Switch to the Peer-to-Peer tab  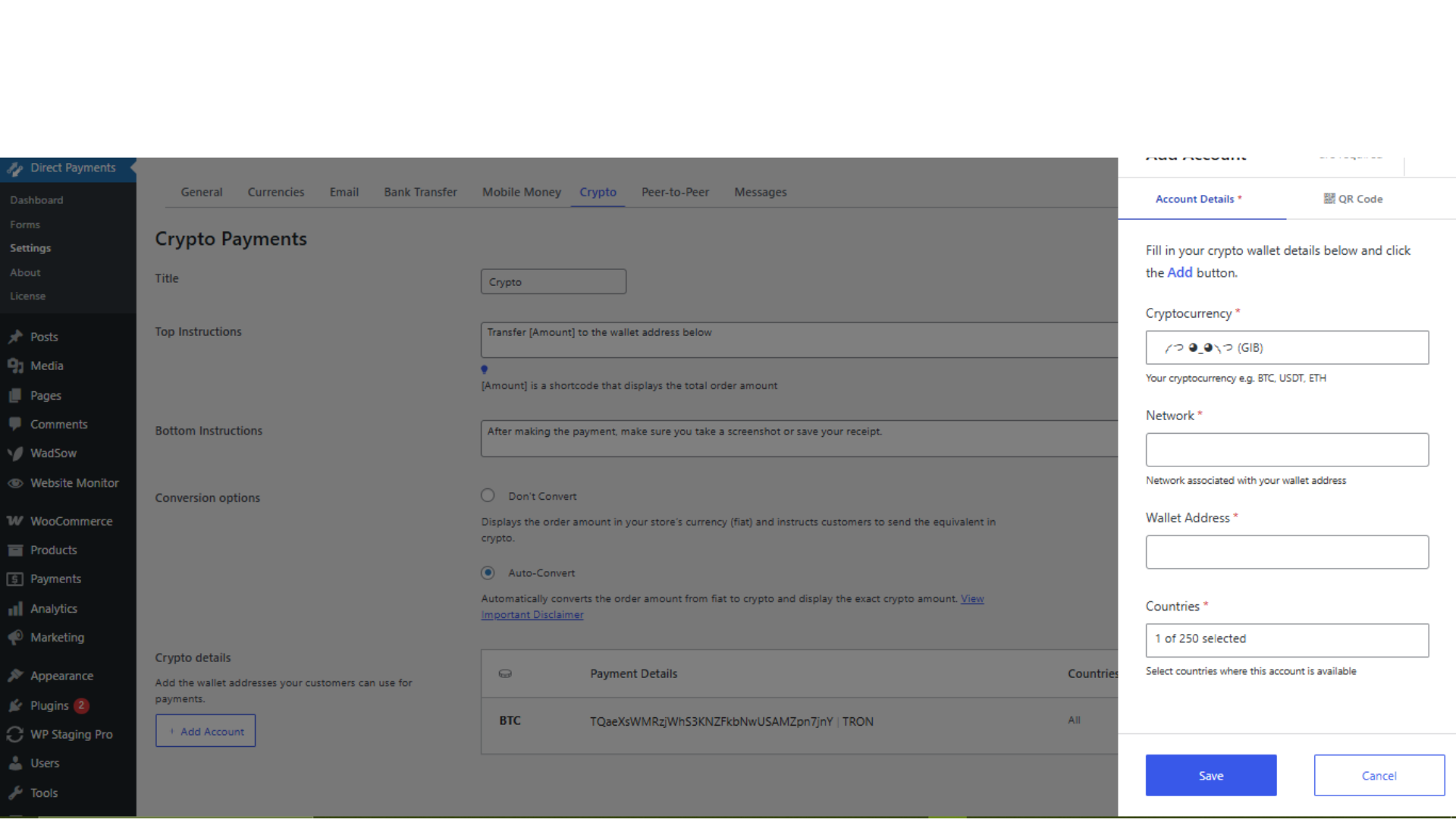675,192
